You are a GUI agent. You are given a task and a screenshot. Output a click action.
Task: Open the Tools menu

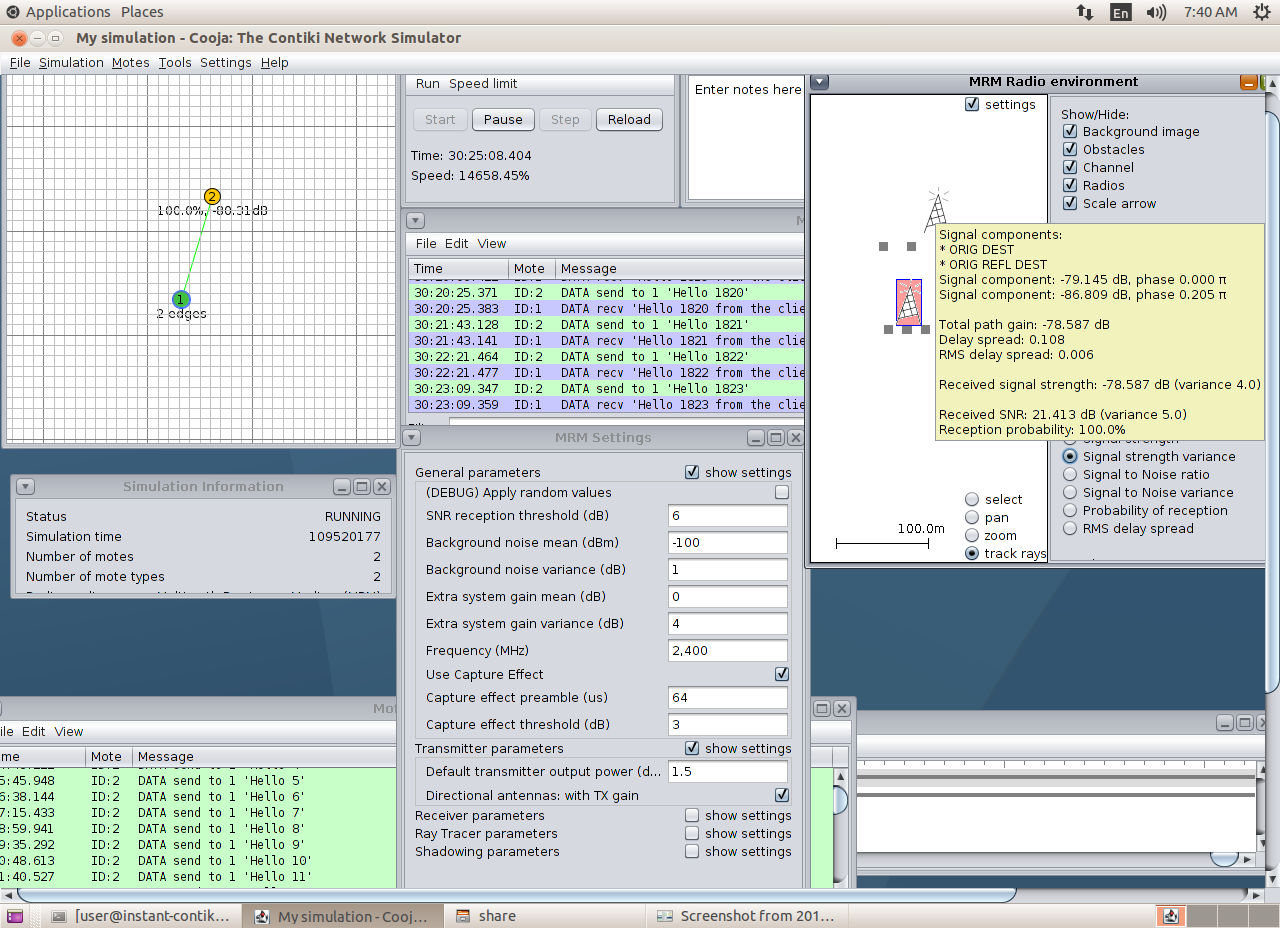[x=174, y=62]
